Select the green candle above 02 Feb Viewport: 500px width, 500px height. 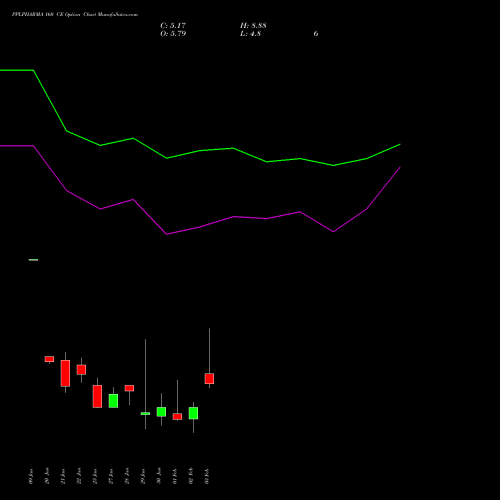(x=193, y=413)
